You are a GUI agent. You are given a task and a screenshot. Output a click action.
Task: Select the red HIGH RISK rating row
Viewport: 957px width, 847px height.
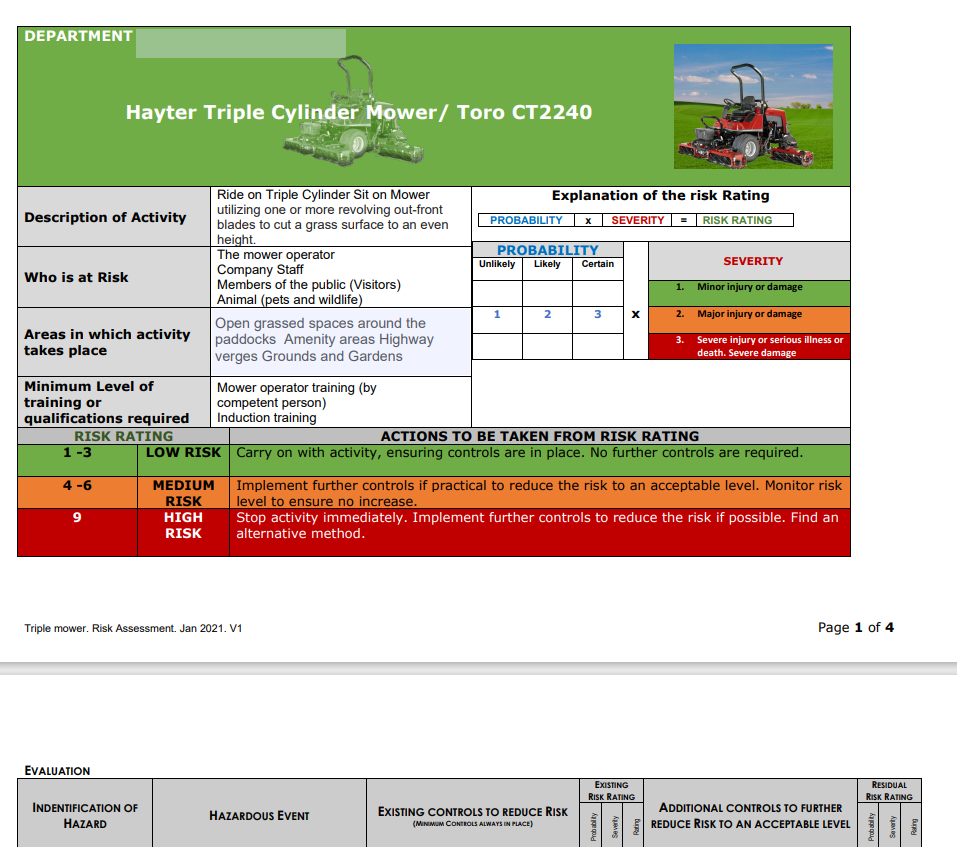183,526
